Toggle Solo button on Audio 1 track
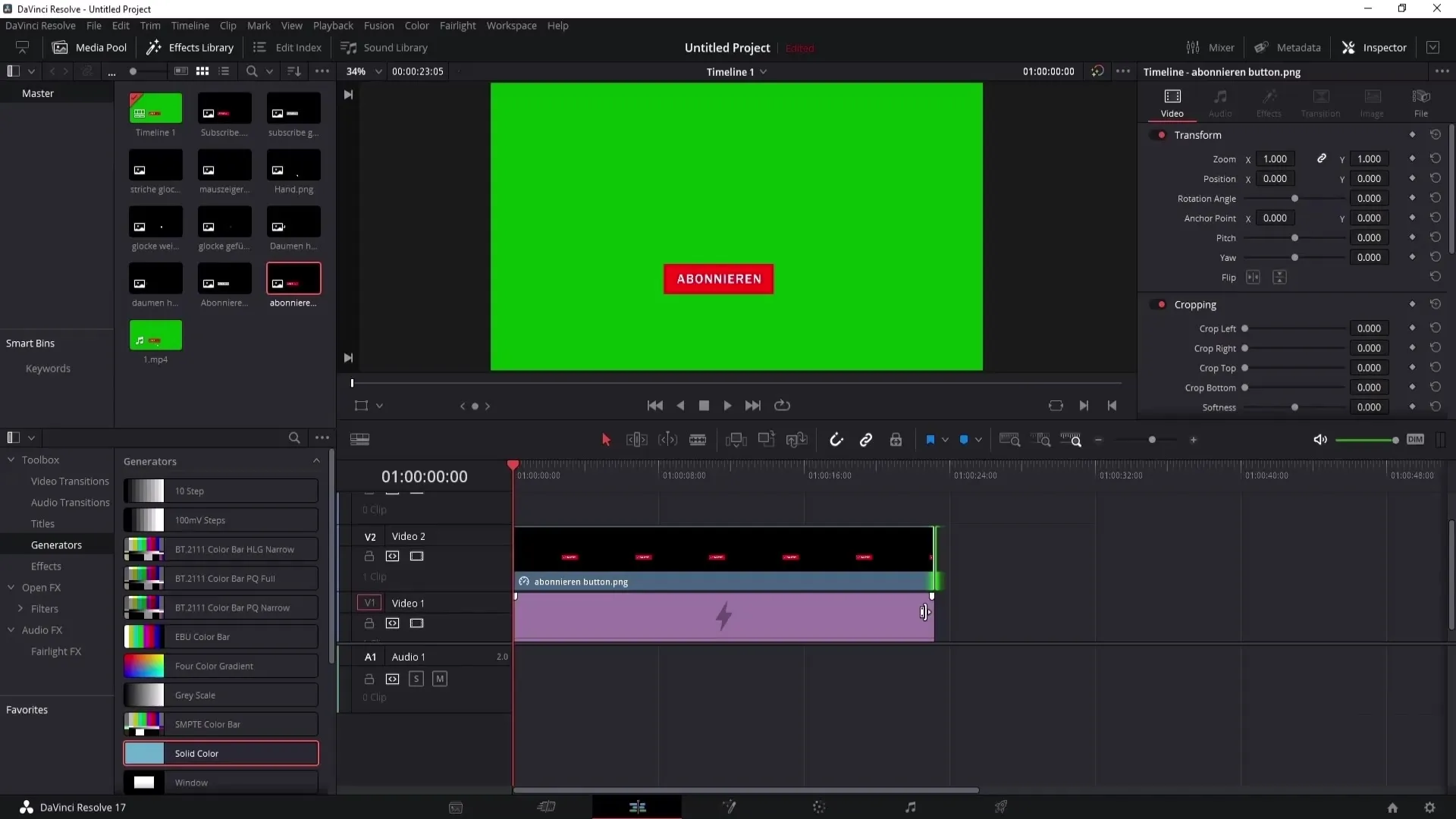The image size is (1456, 819). pyautogui.click(x=416, y=679)
